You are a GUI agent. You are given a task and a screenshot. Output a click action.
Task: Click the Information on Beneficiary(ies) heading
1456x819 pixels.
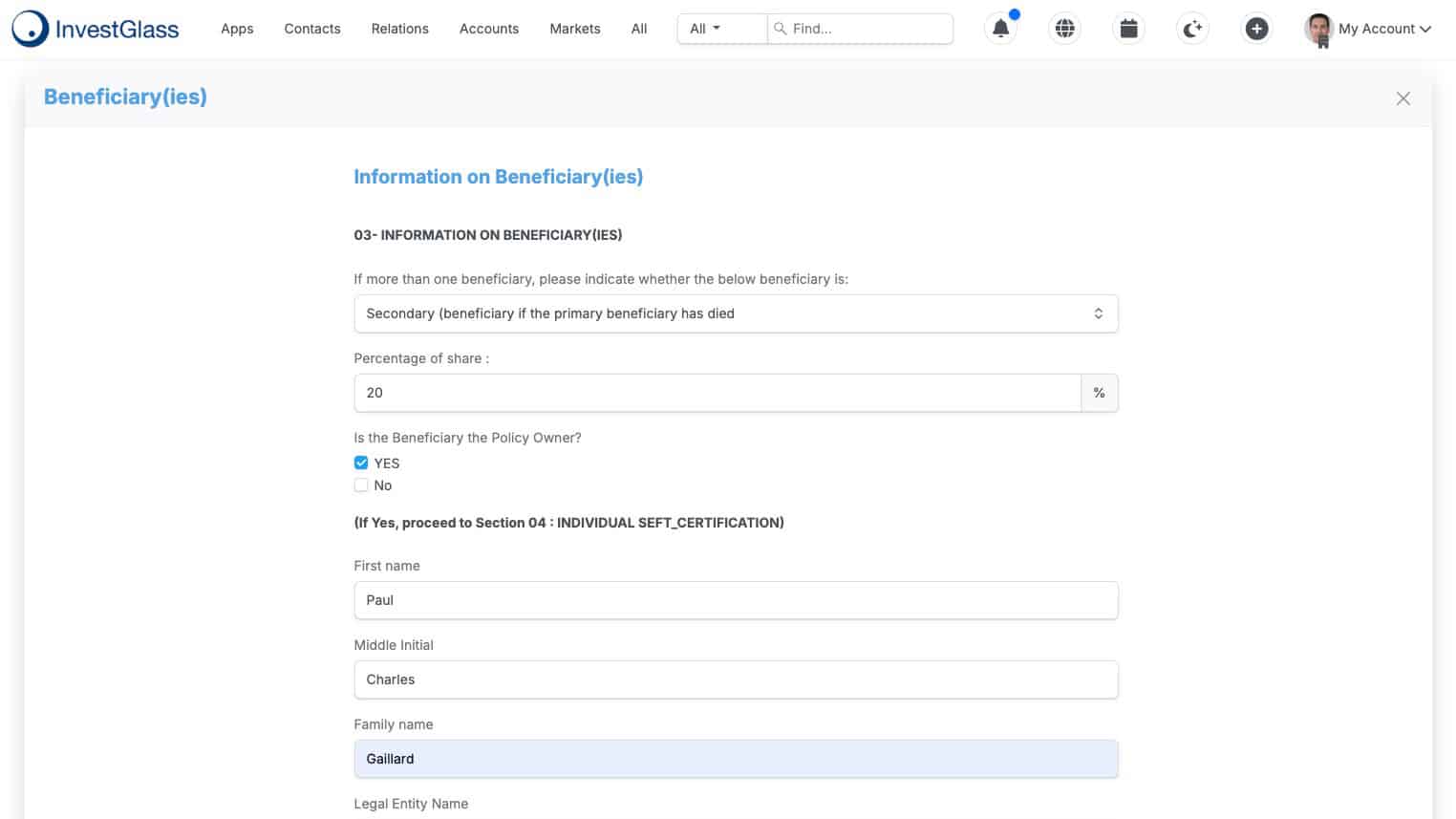point(498,177)
